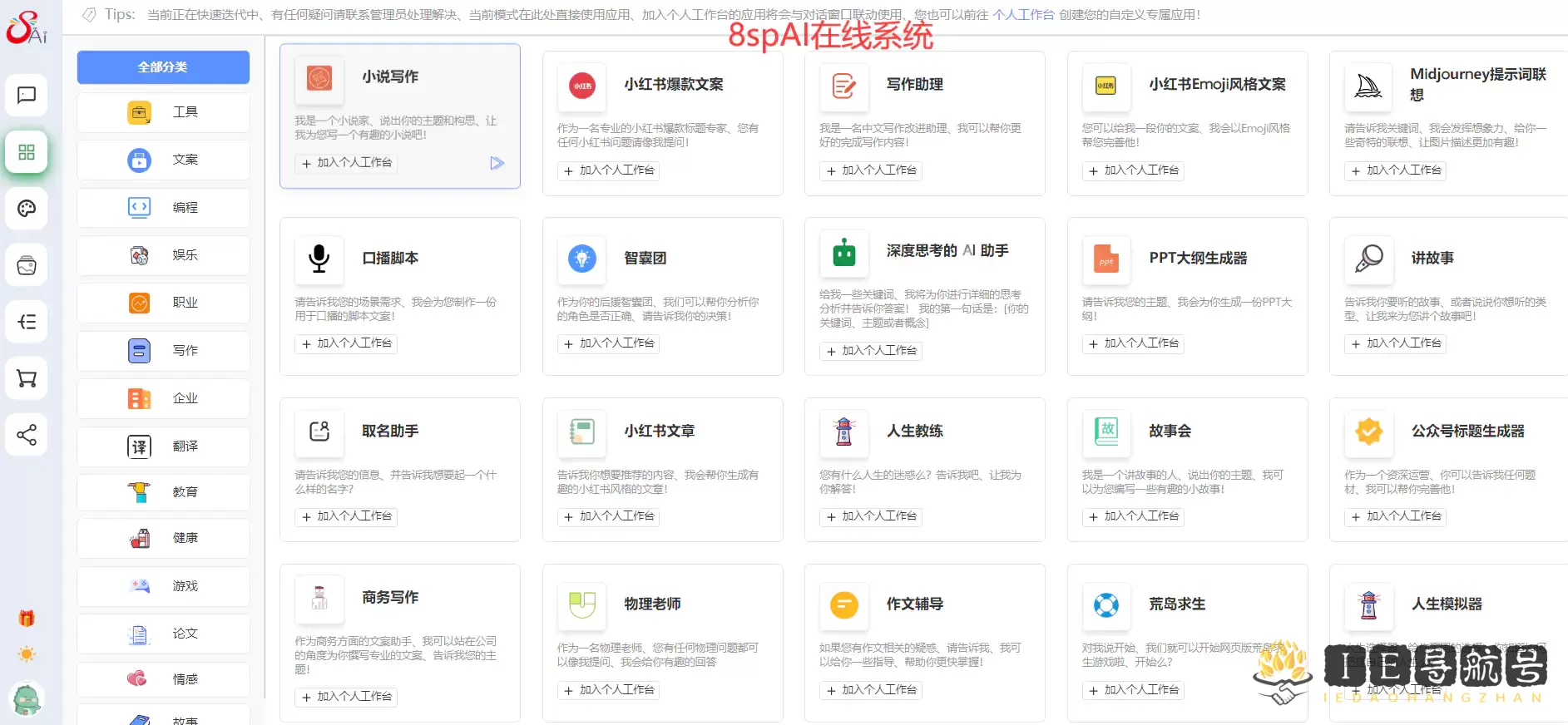Add 小红书Emoji风格文案 to personal workbench
This screenshot has height=725, width=1568.
click(1134, 170)
